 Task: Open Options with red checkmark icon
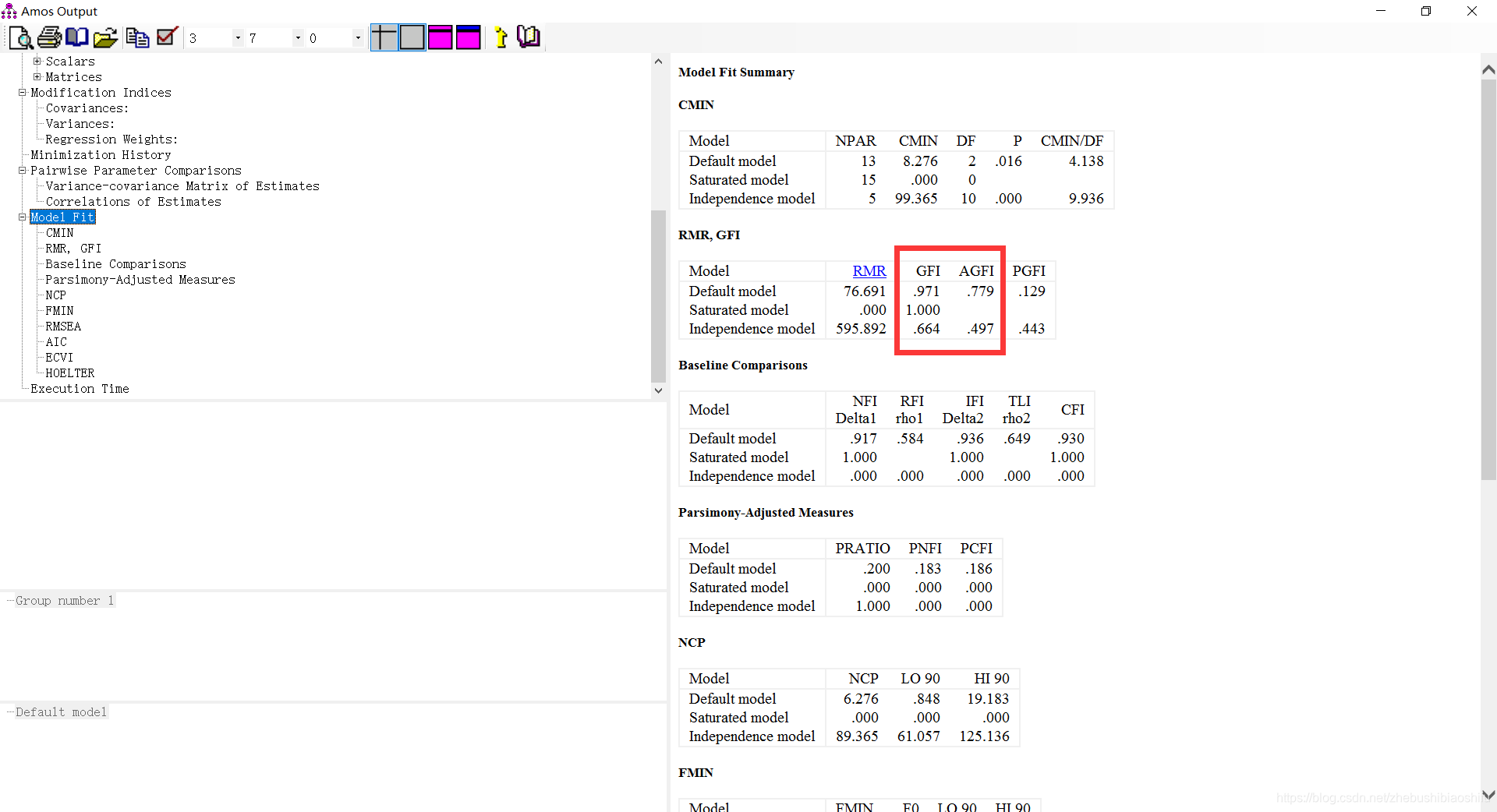[167, 37]
